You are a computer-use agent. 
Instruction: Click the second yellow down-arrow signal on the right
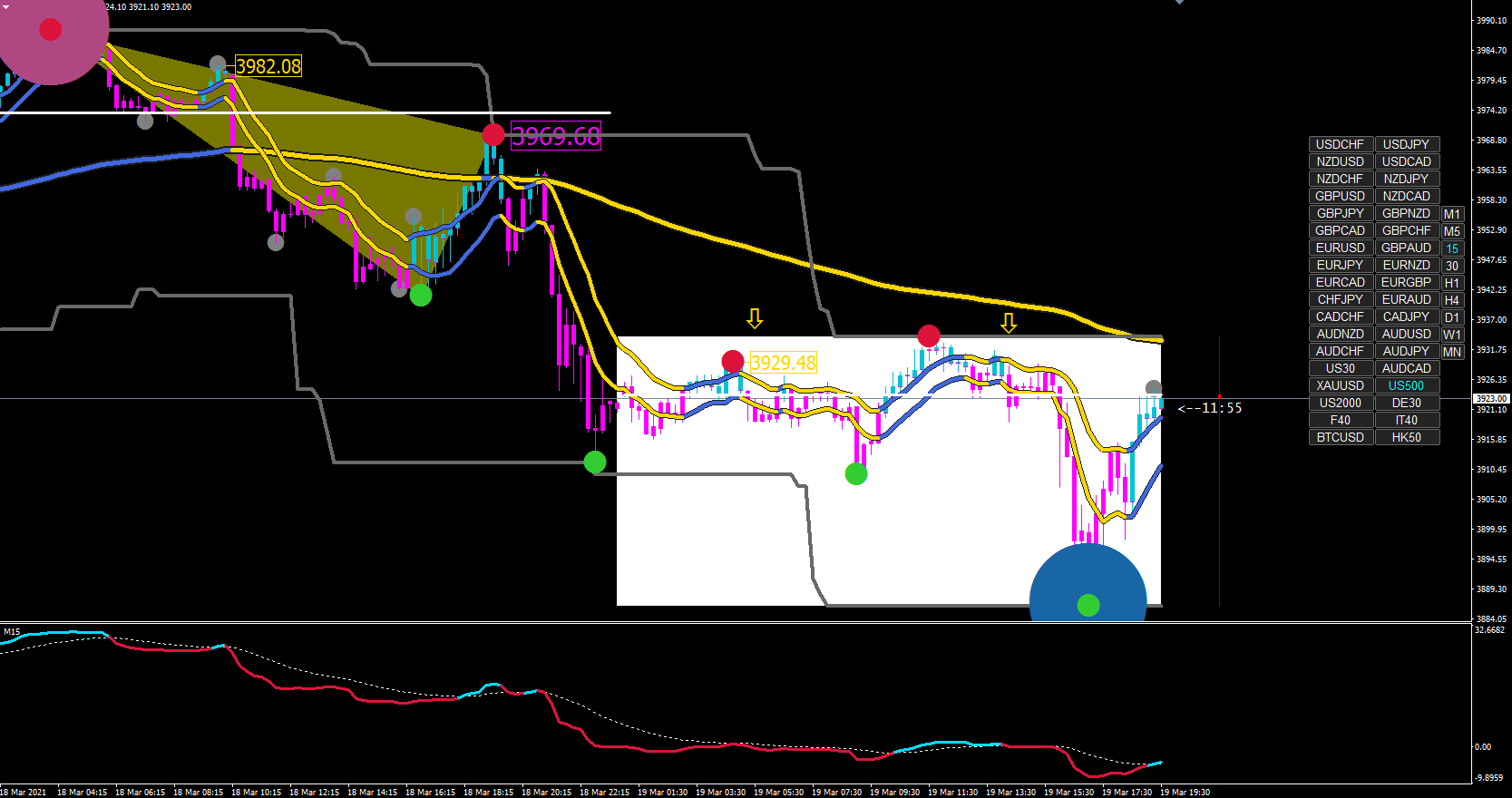coord(1009,323)
